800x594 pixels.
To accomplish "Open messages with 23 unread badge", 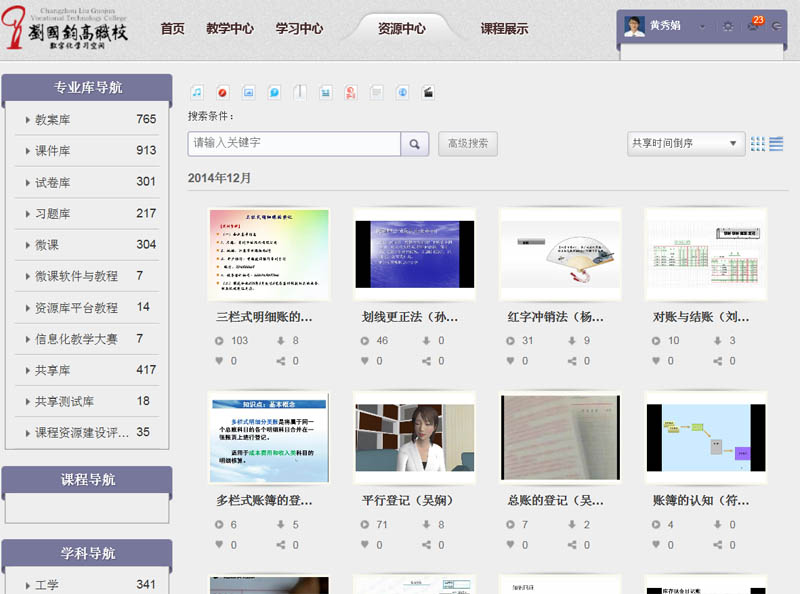I will [754, 24].
